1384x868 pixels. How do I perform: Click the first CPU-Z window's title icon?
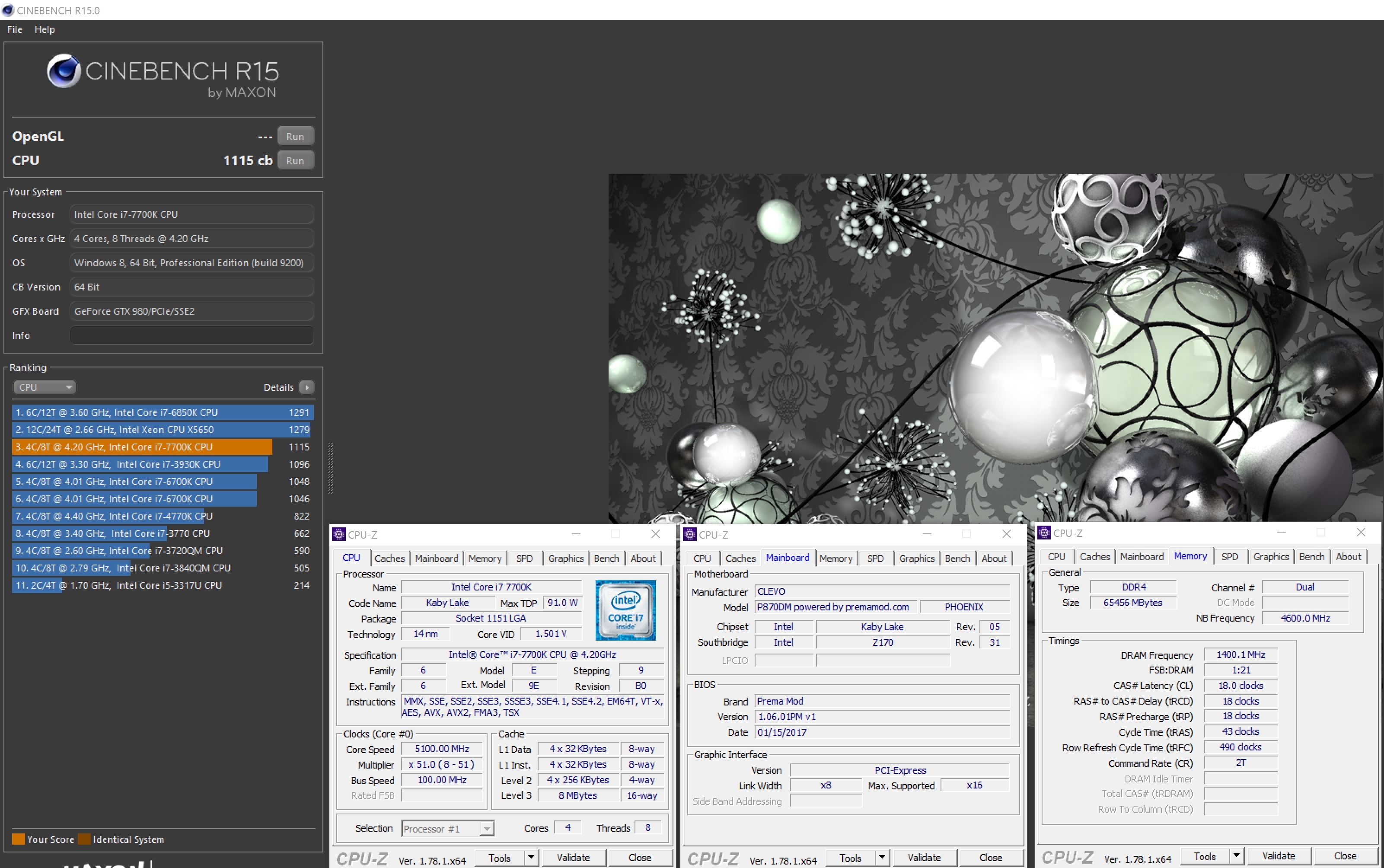click(339, 534)
